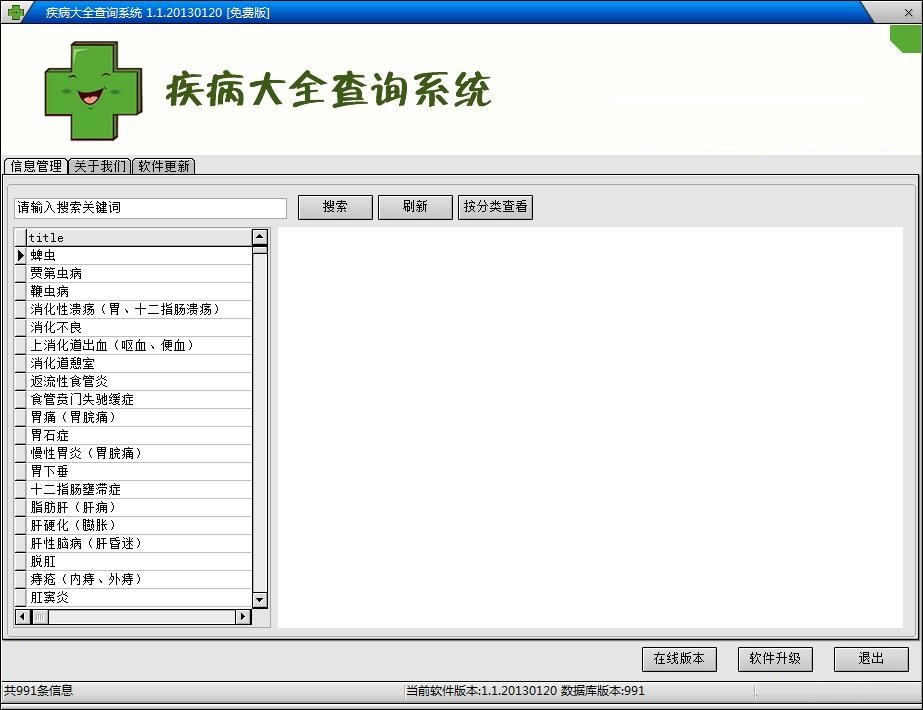Click inside the search keyword input box
Screen dimensions: 923x710
pyautogui.click(x=150, y=208)
